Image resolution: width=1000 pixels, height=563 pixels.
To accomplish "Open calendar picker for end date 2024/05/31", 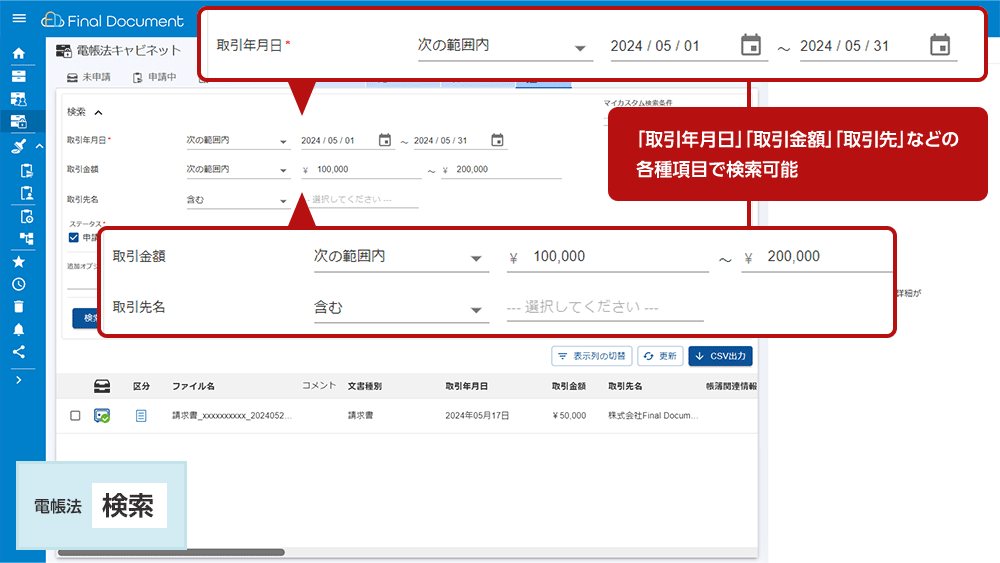I will (x=497, y=140).
